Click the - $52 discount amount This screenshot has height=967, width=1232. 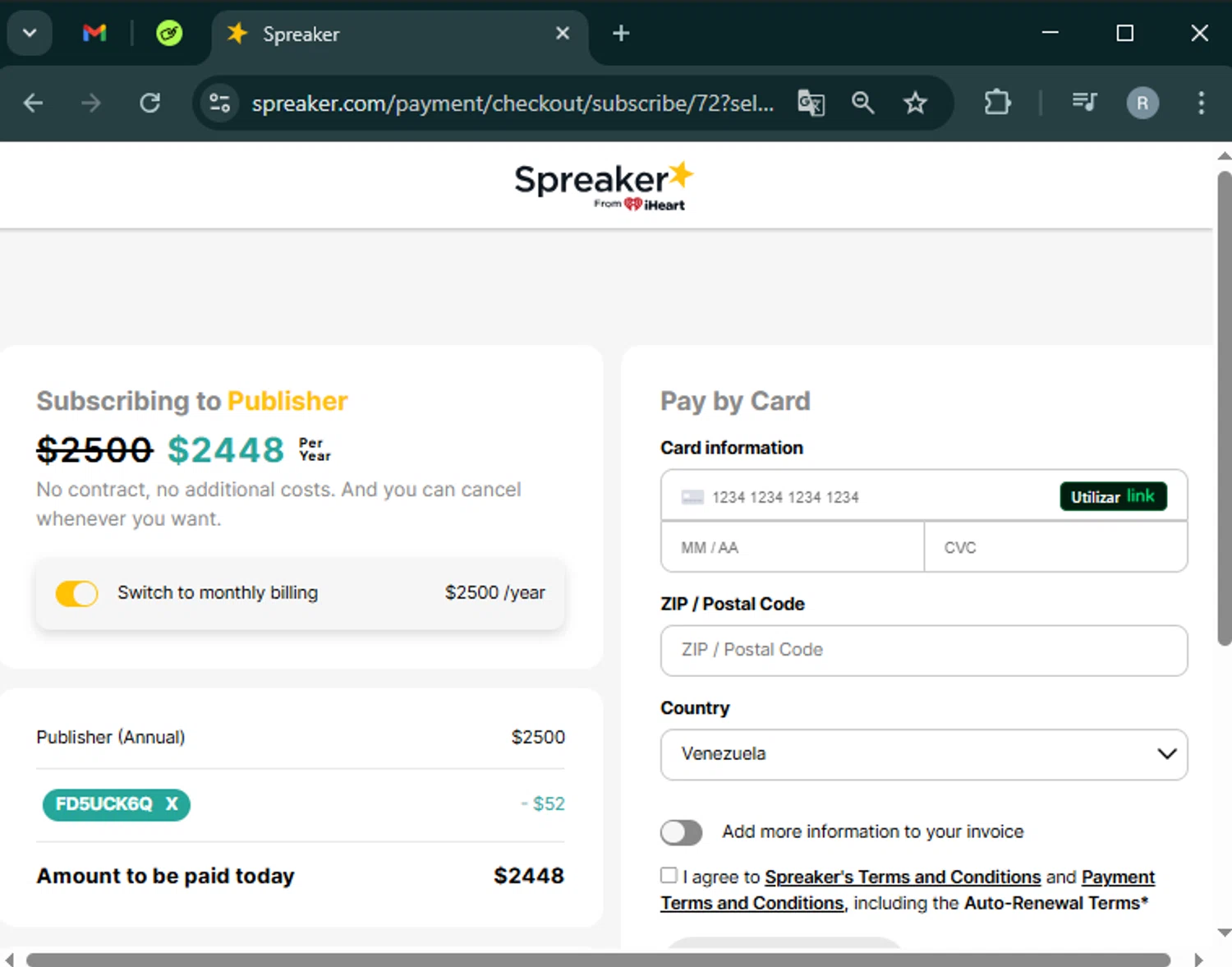pos(543,804)
